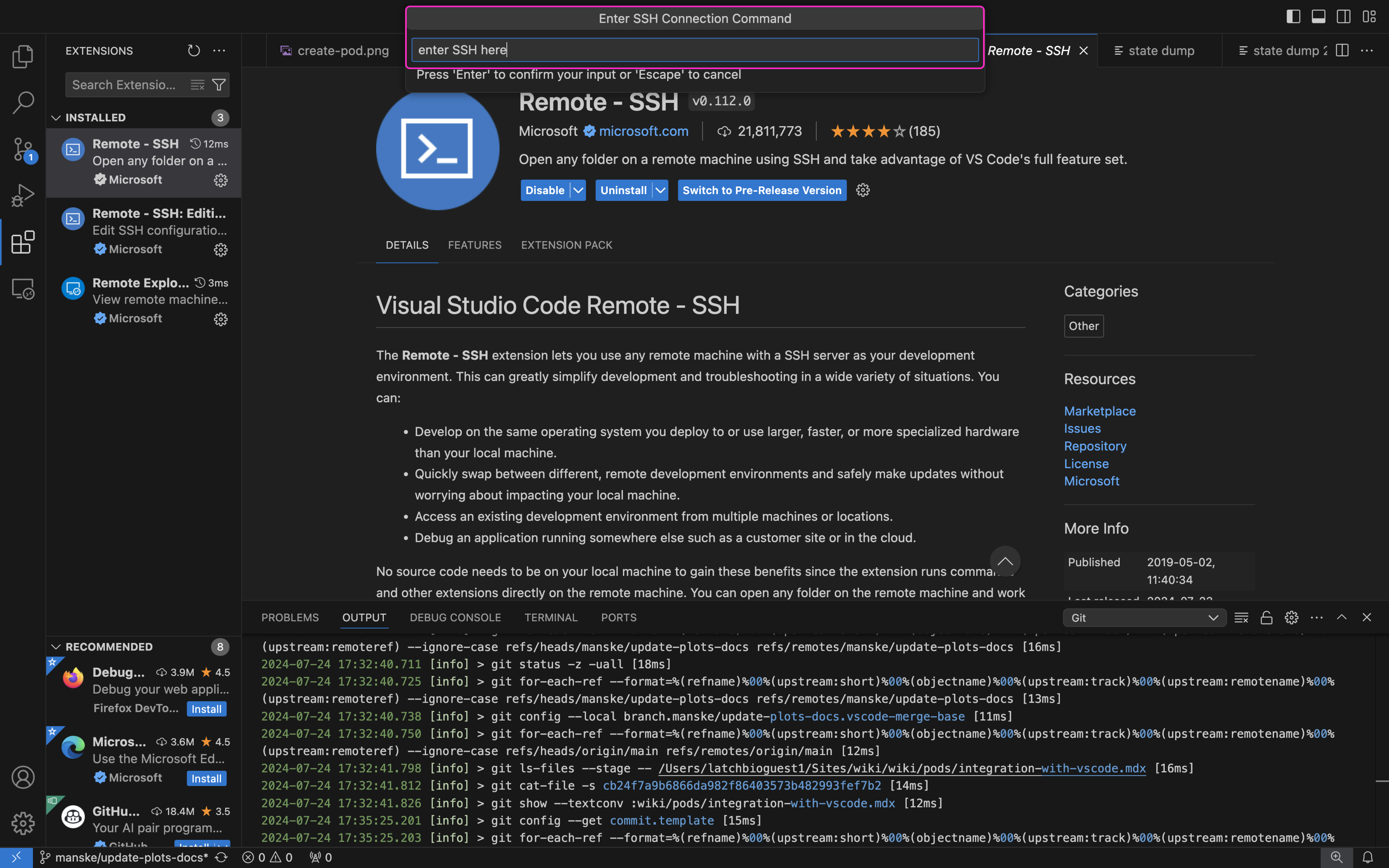This screenshot has height=868, width=1389.
Task: Open the Explorer view in activity bar
Action: pyautogui.click(x=23, y=56)
